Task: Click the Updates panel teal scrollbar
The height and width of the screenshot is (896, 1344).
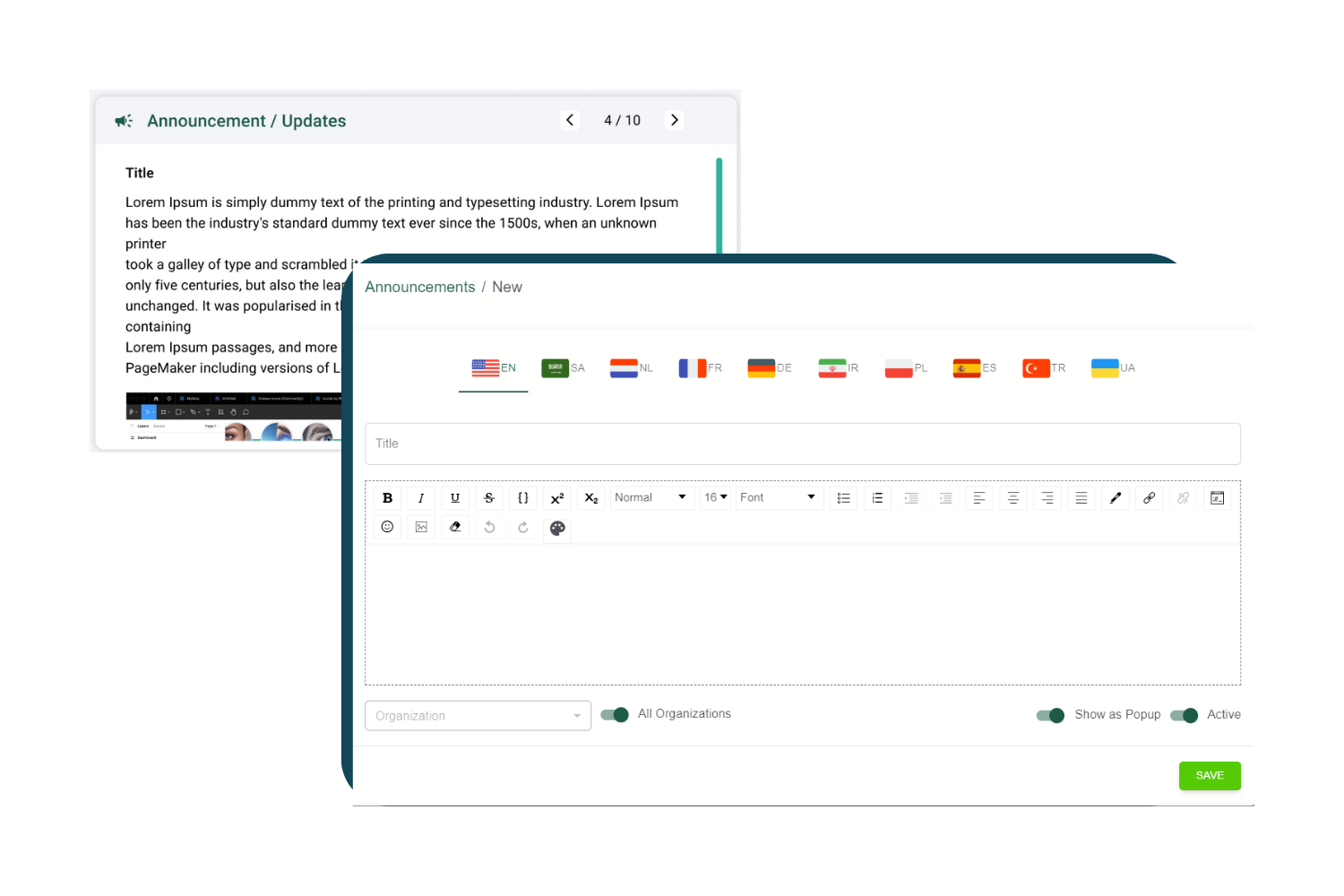Action: 719,206
